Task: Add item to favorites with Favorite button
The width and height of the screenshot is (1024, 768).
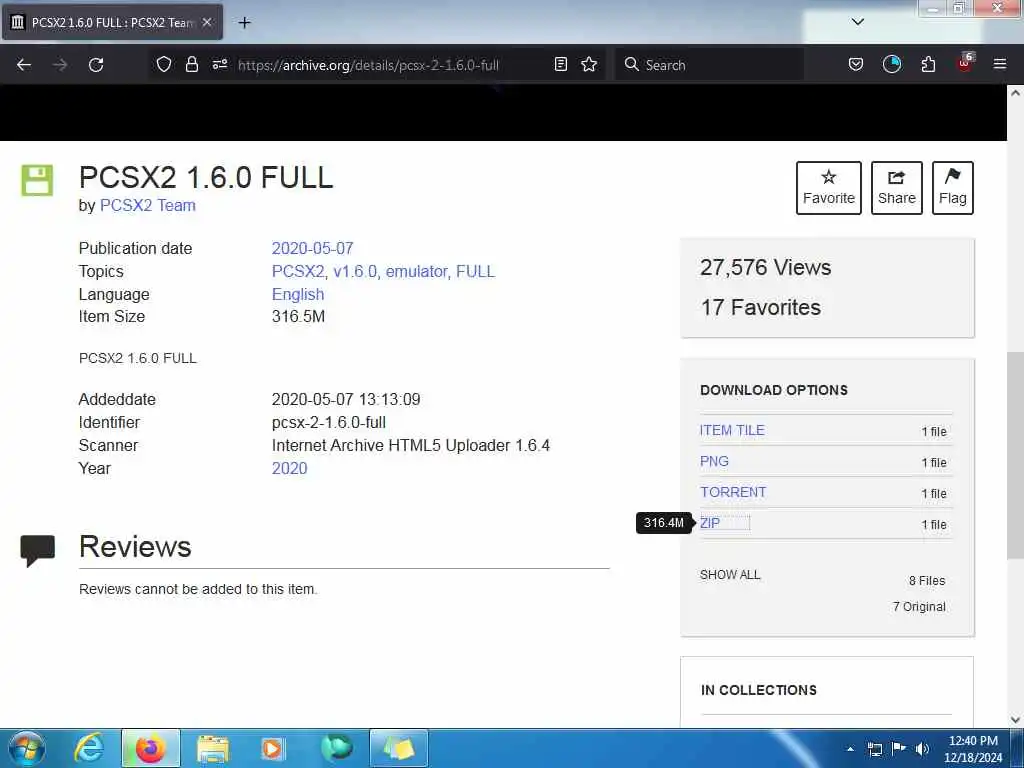Action: [x=829, y=188]
